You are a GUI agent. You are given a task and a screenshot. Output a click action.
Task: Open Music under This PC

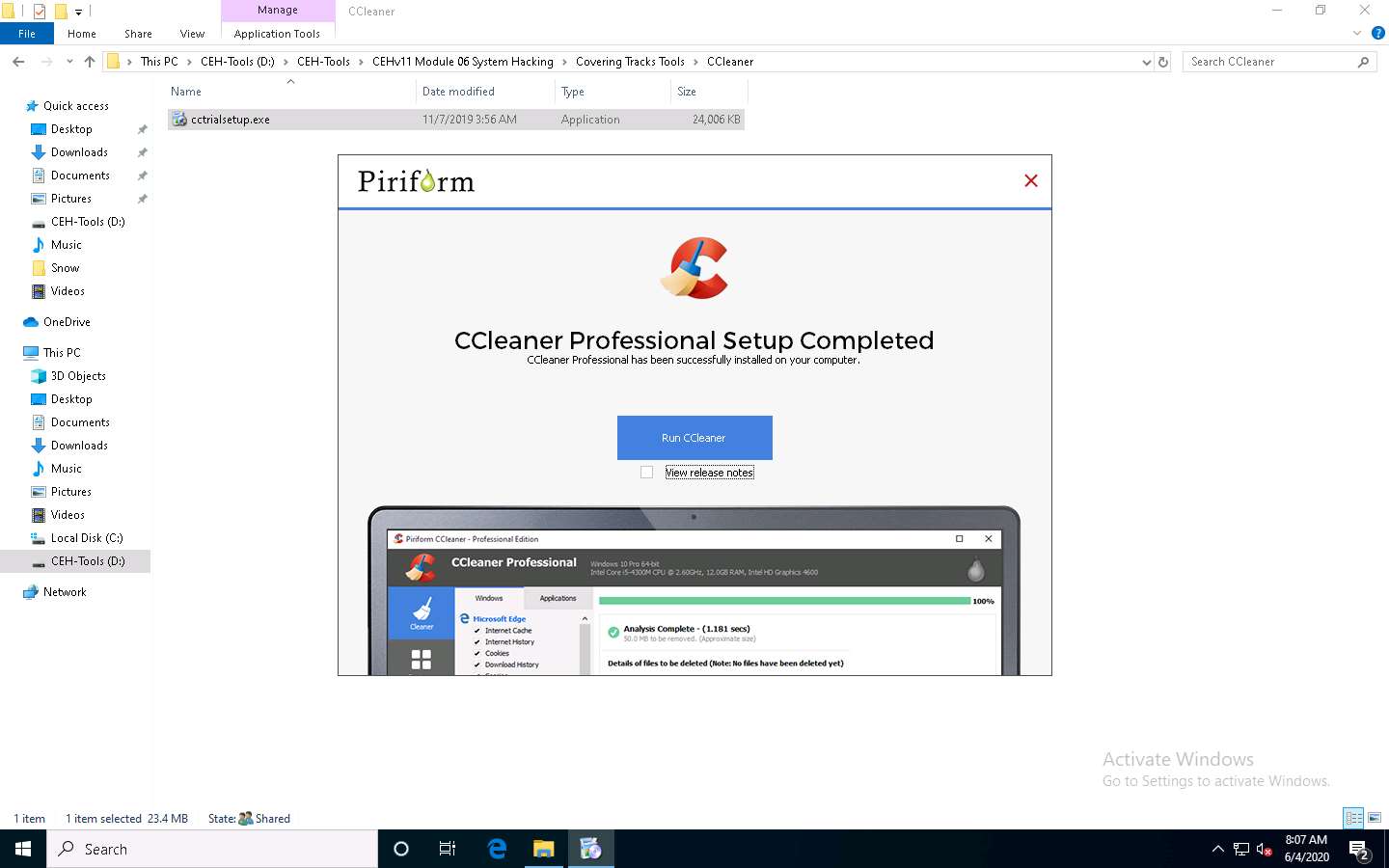pos(66,469)
